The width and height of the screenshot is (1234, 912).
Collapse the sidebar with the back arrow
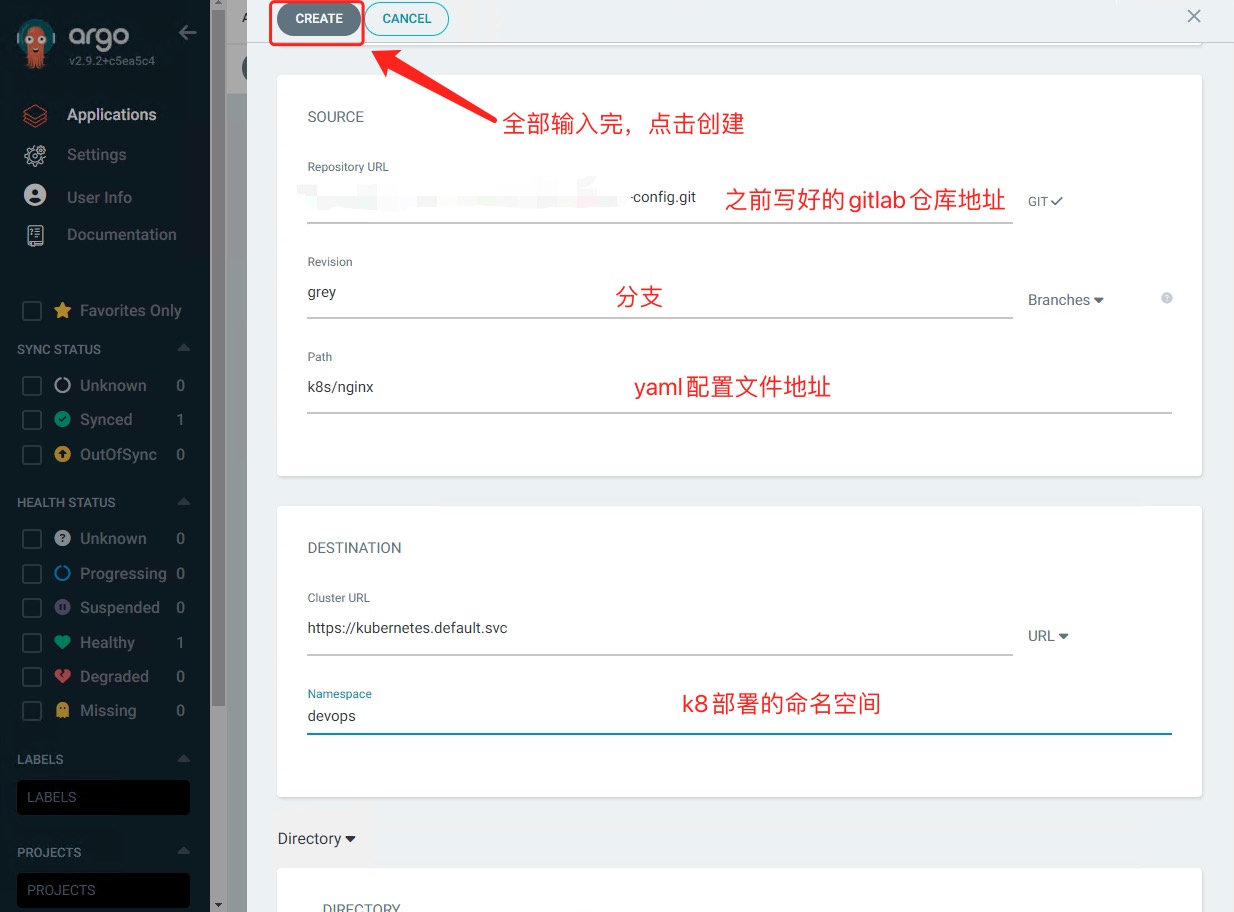tap(187, 33)
